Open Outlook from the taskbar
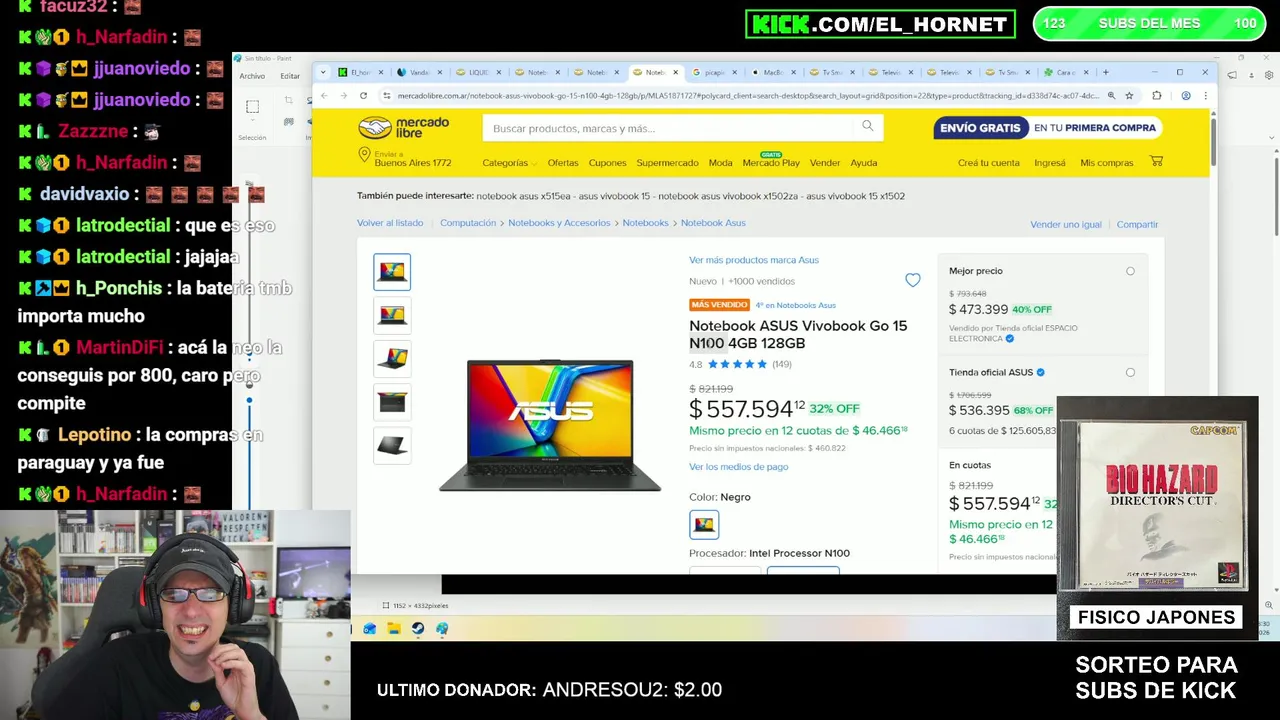Screen dimensions: 1280x720 coord(370,629)
